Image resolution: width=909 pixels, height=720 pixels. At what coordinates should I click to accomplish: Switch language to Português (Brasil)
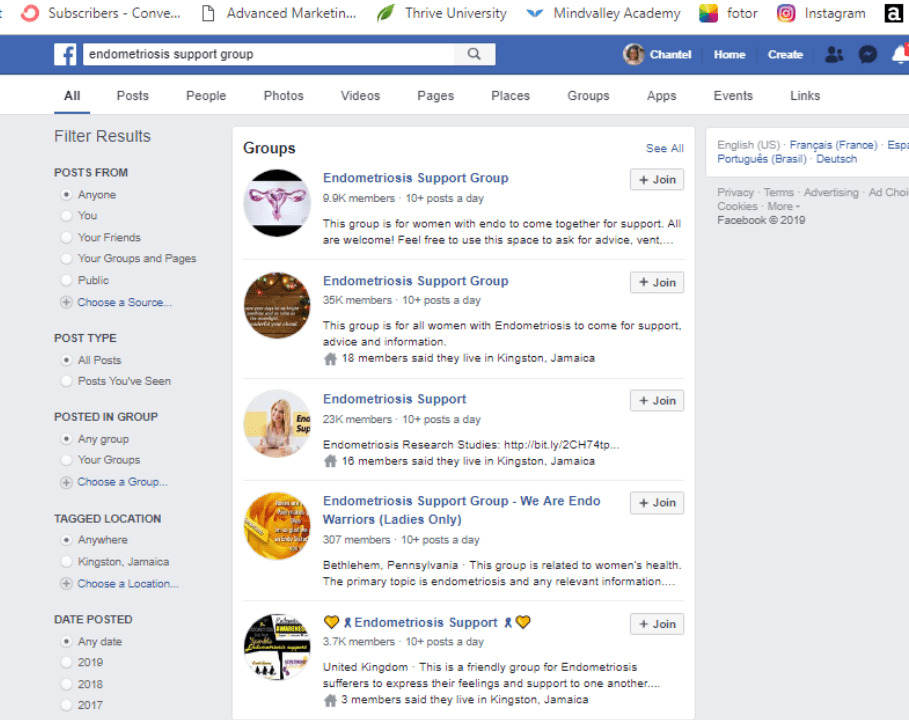click(762, 159)
